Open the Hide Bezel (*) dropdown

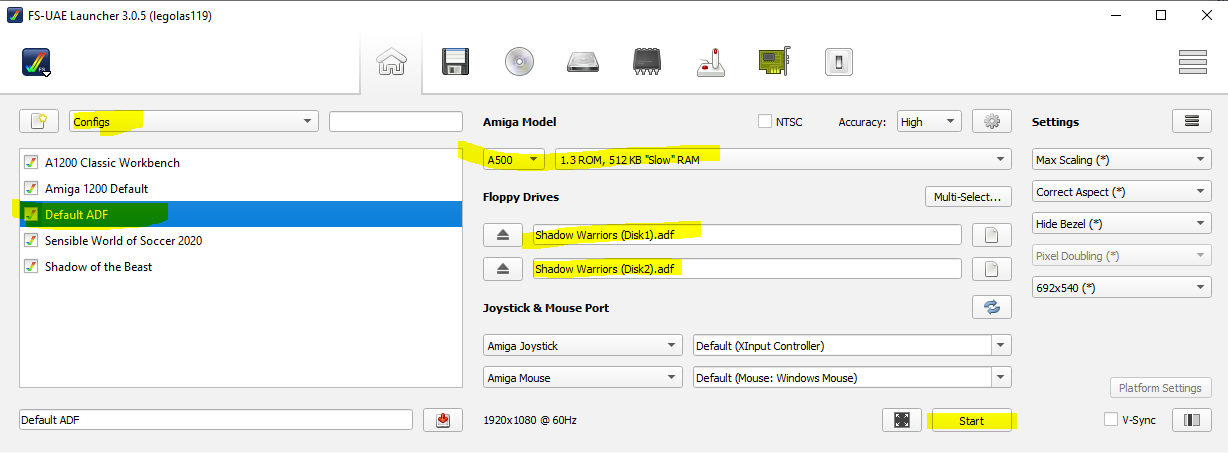[x=1122, y=223]
